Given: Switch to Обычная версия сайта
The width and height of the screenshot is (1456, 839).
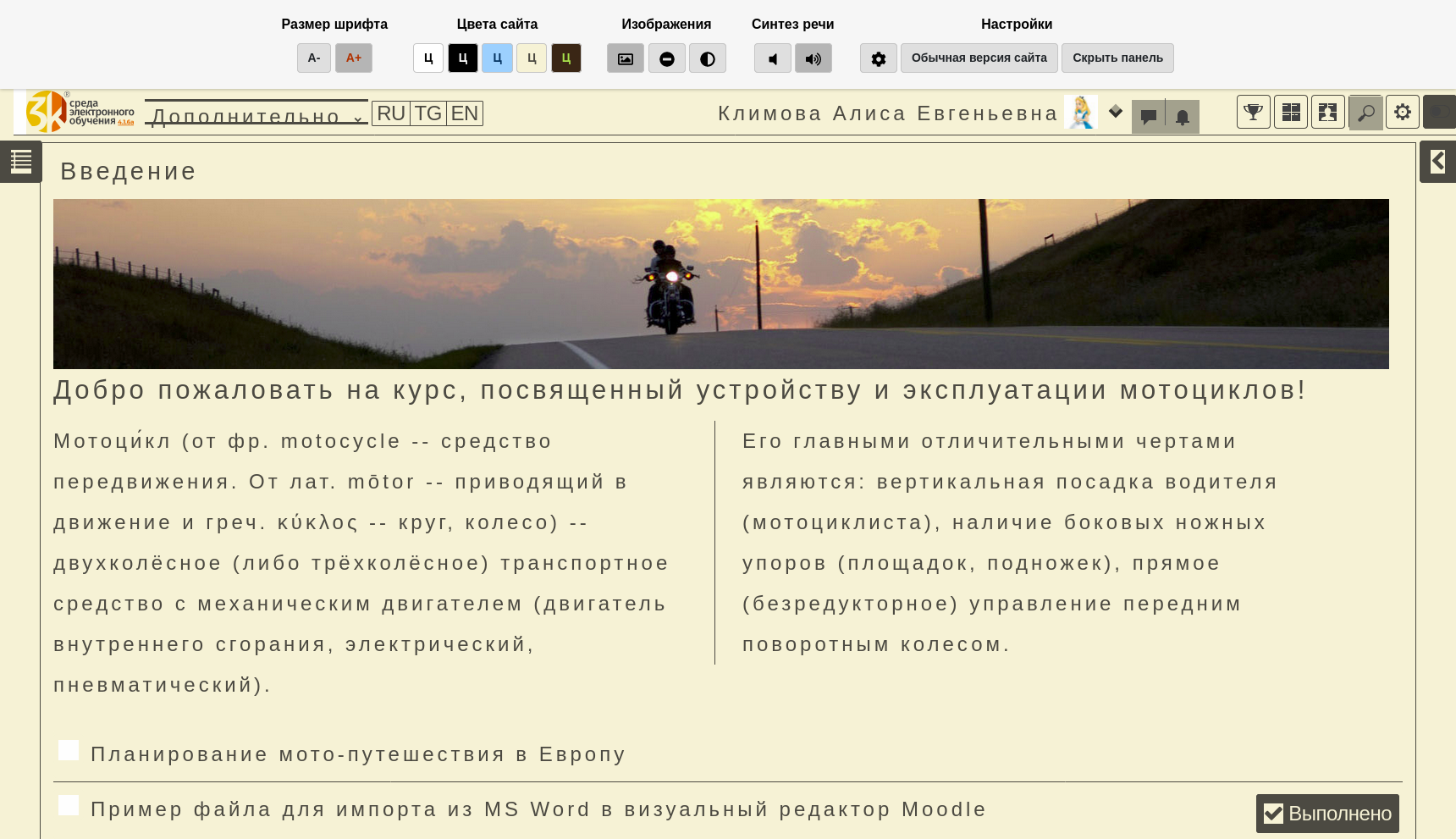Looking at the screenshot, I should [979, 58].
